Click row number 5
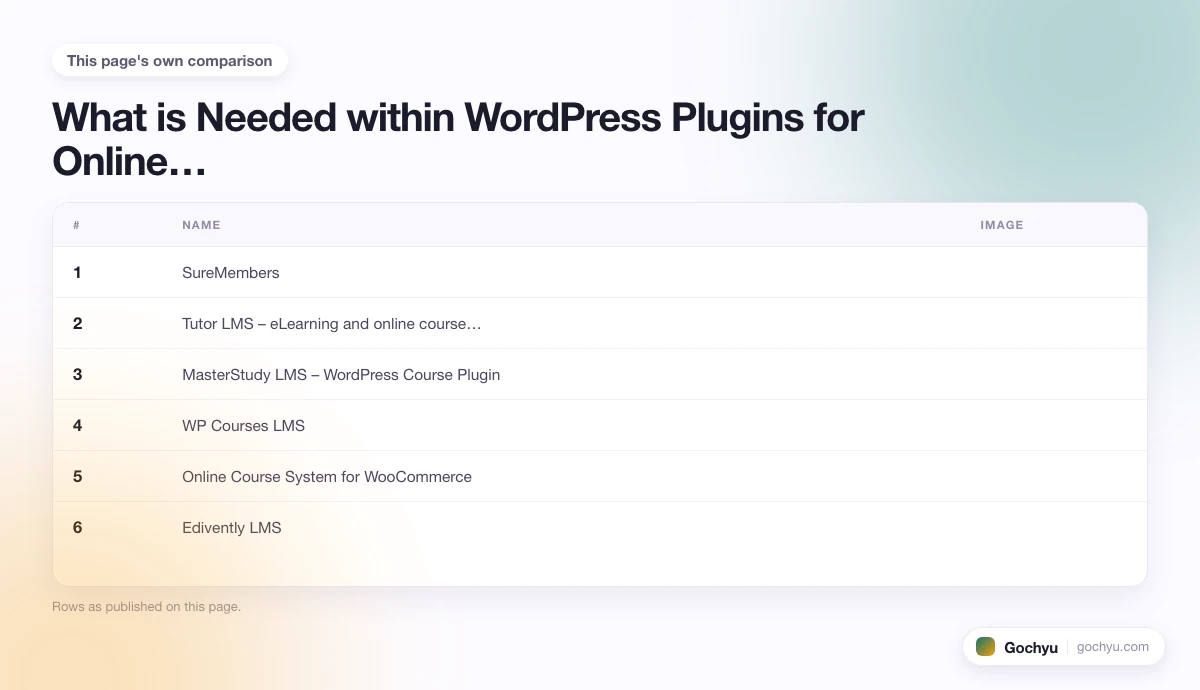Image resolution: width=1200 pixels, height=690 pixels. point(77,476)
